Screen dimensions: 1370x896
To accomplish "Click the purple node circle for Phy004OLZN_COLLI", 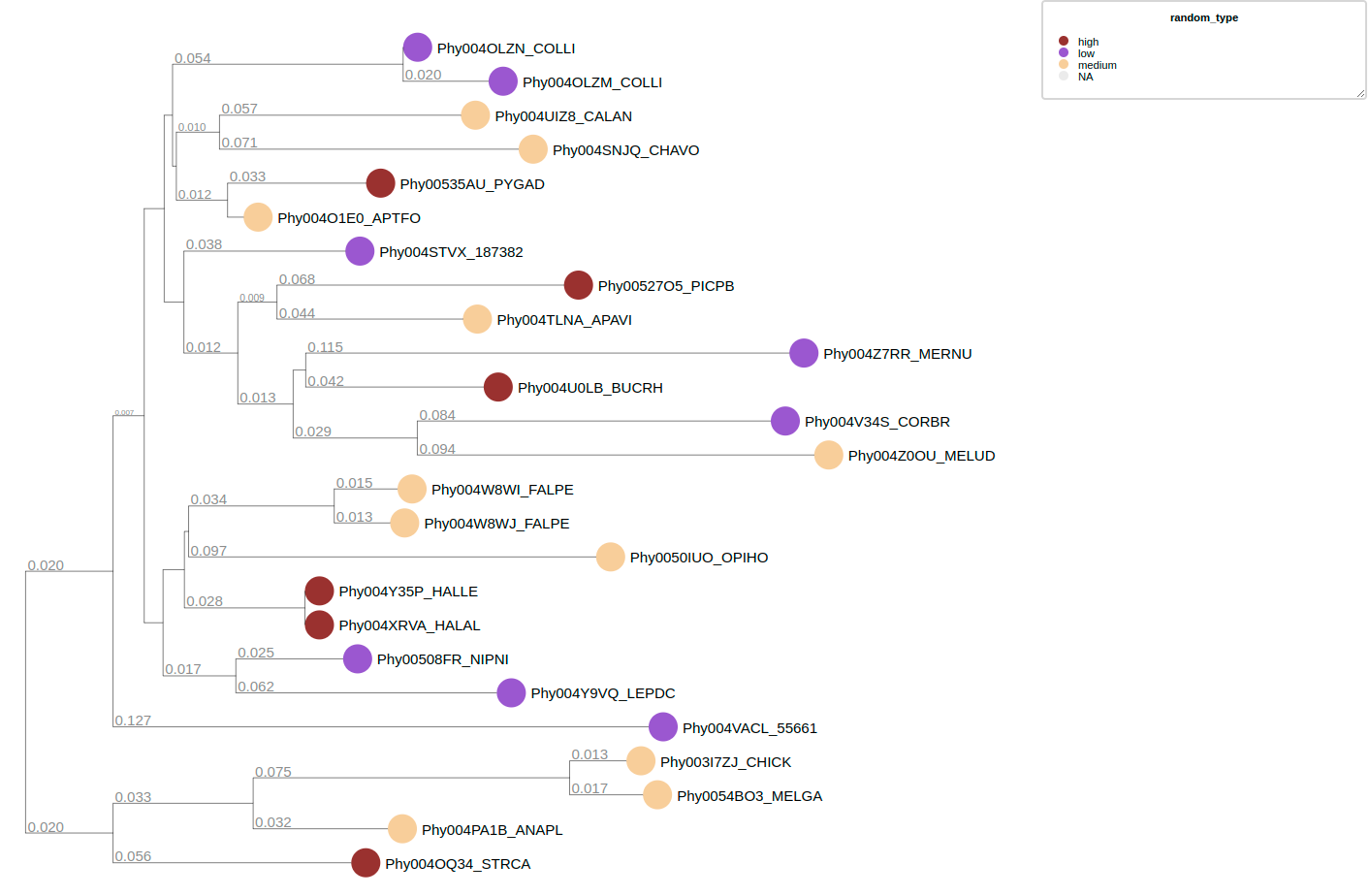I will [417, 48].
